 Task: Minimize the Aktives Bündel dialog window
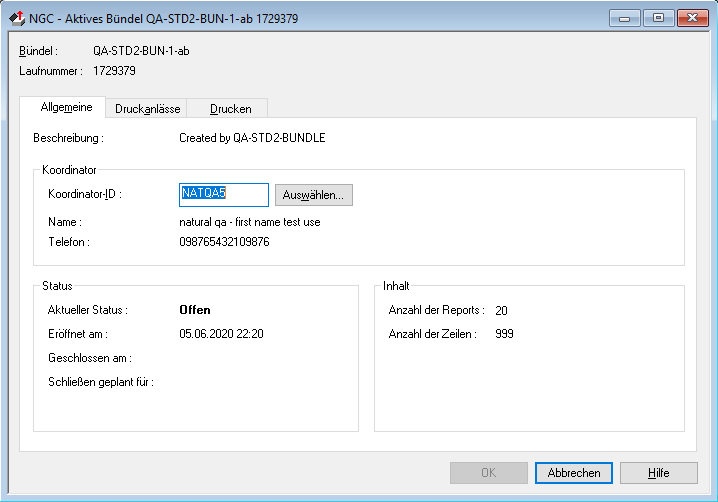tap(627, 18)
